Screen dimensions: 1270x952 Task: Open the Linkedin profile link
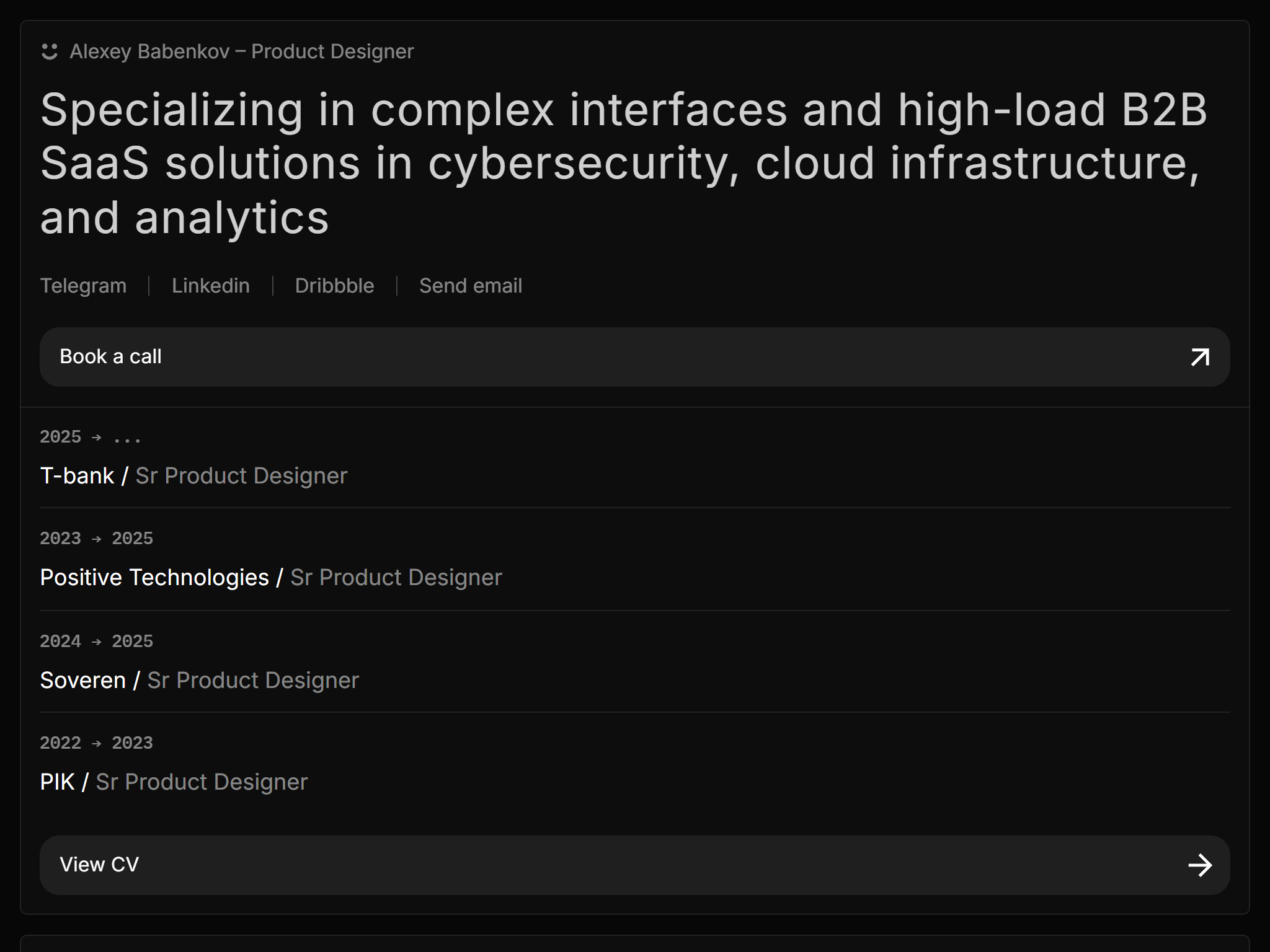pos(211,286)
